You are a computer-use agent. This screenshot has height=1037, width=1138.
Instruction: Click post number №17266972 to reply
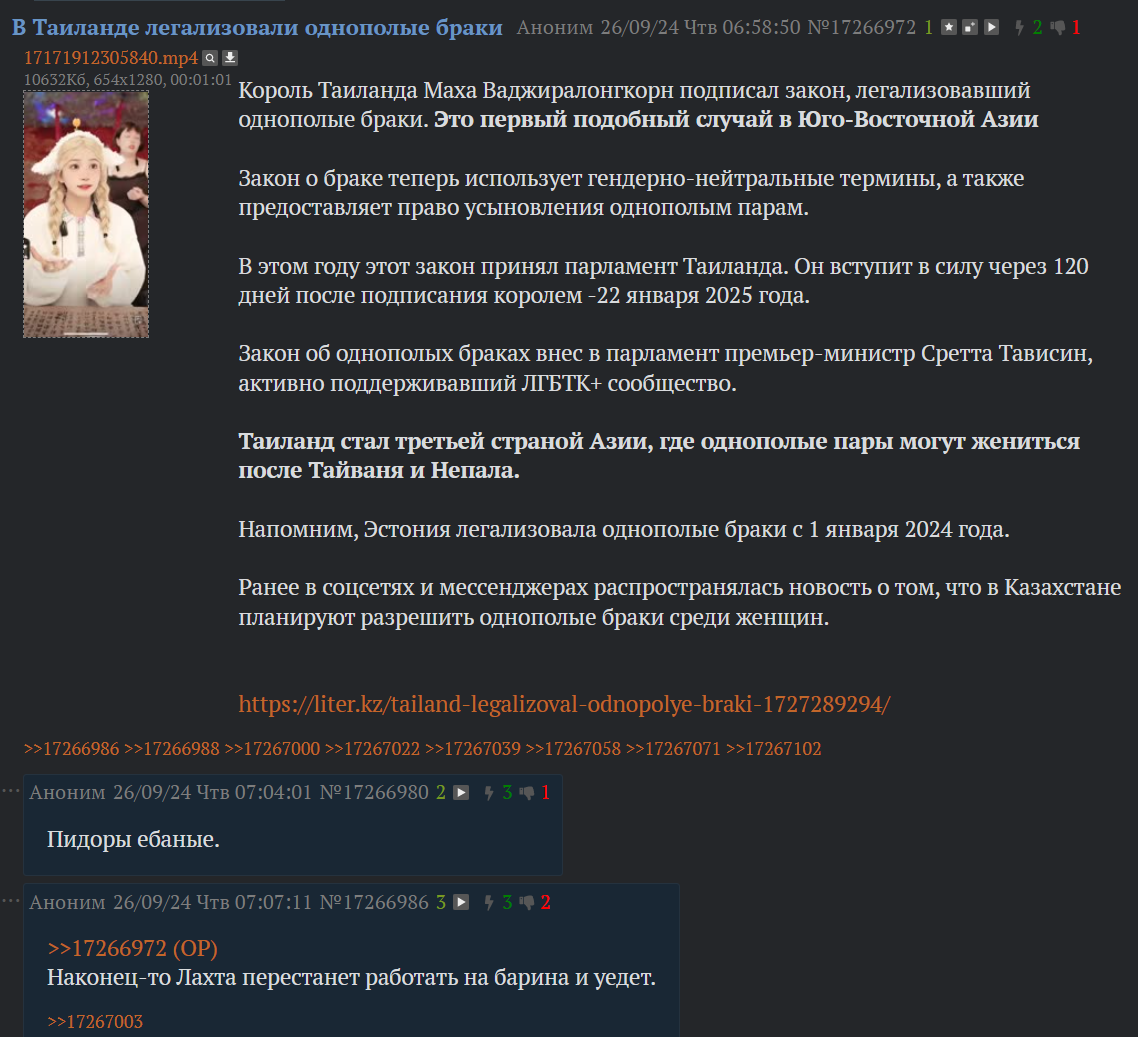point(861,28)
